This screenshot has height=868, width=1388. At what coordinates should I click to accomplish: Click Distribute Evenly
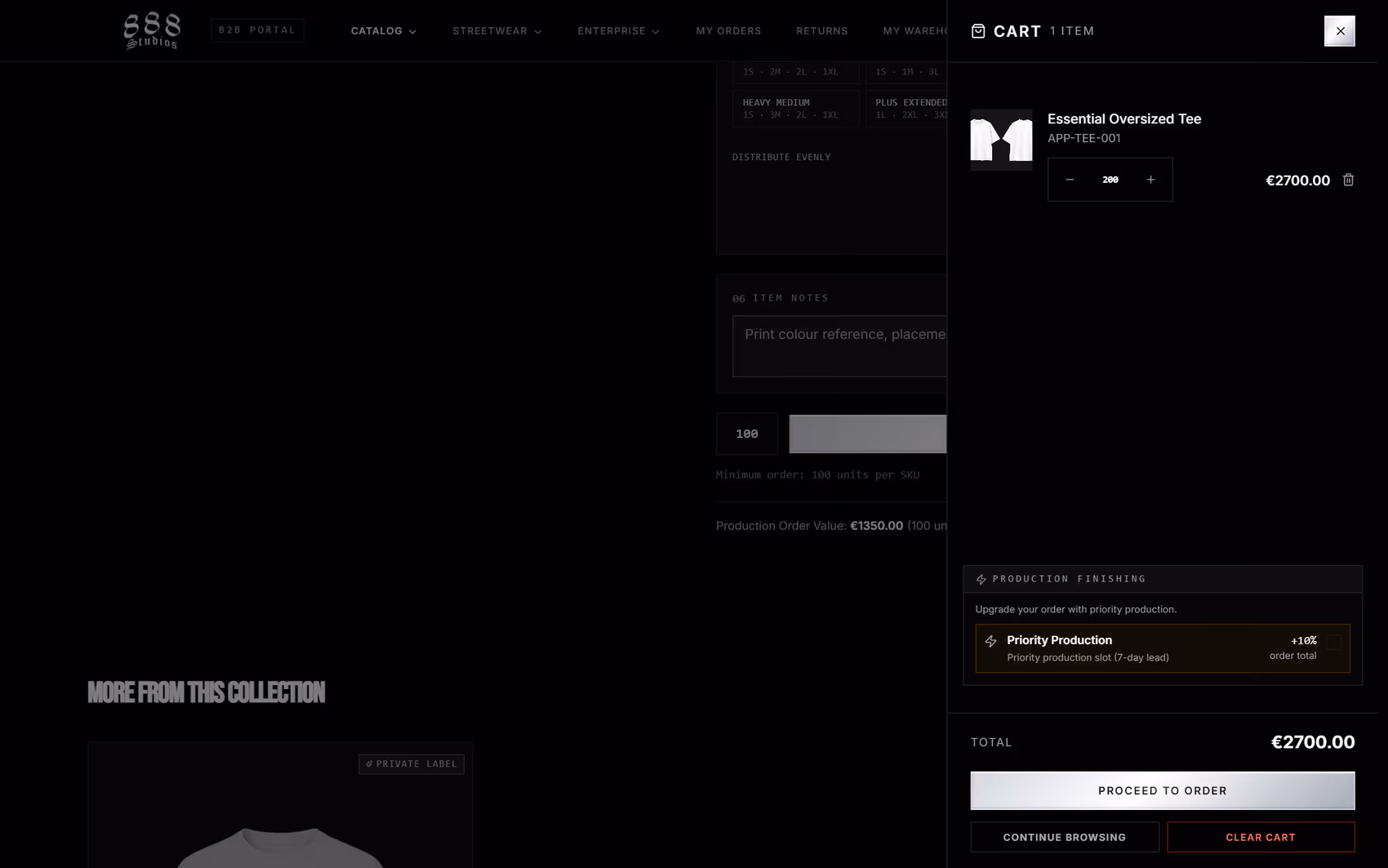tap(781, 157)
